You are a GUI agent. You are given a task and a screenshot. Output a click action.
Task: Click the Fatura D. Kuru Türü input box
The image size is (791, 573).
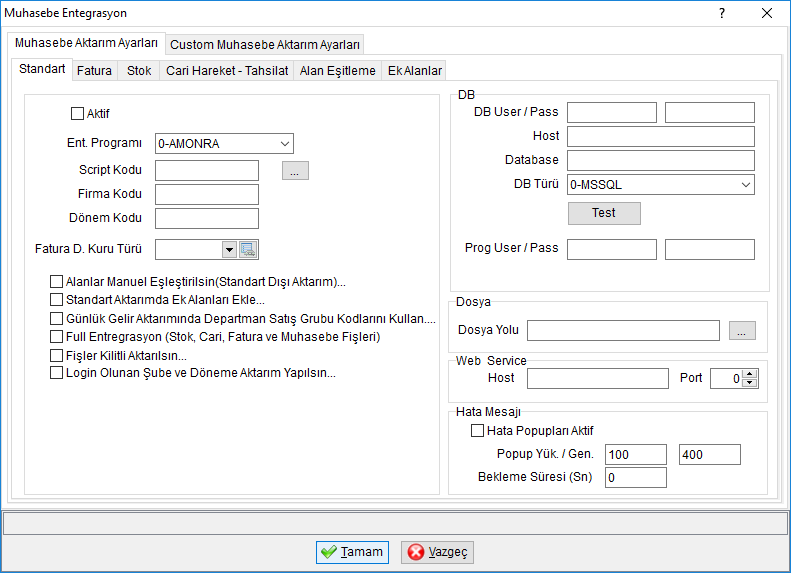(189, 250)
